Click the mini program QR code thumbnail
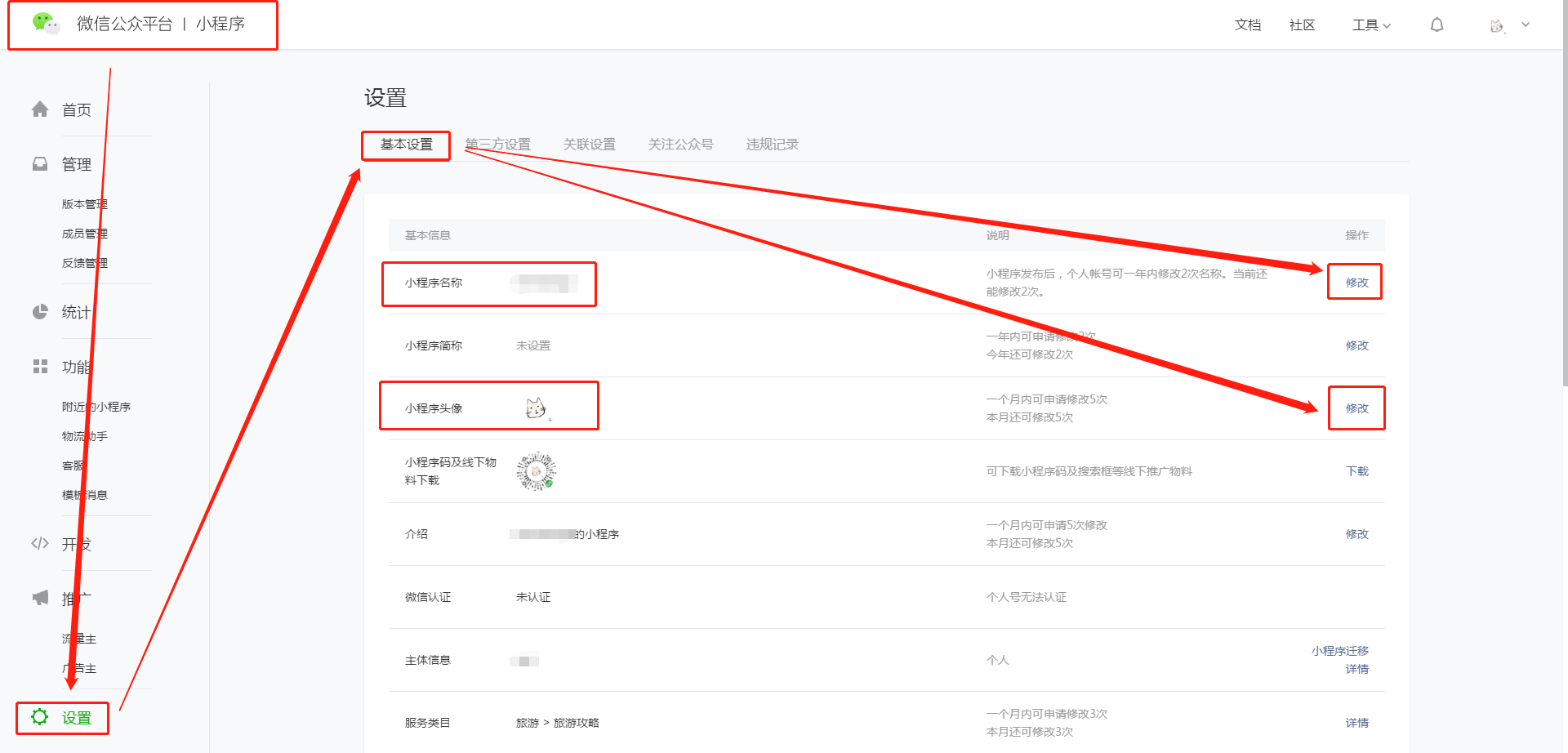This screenshot has height=753, width=1568. 537,470
